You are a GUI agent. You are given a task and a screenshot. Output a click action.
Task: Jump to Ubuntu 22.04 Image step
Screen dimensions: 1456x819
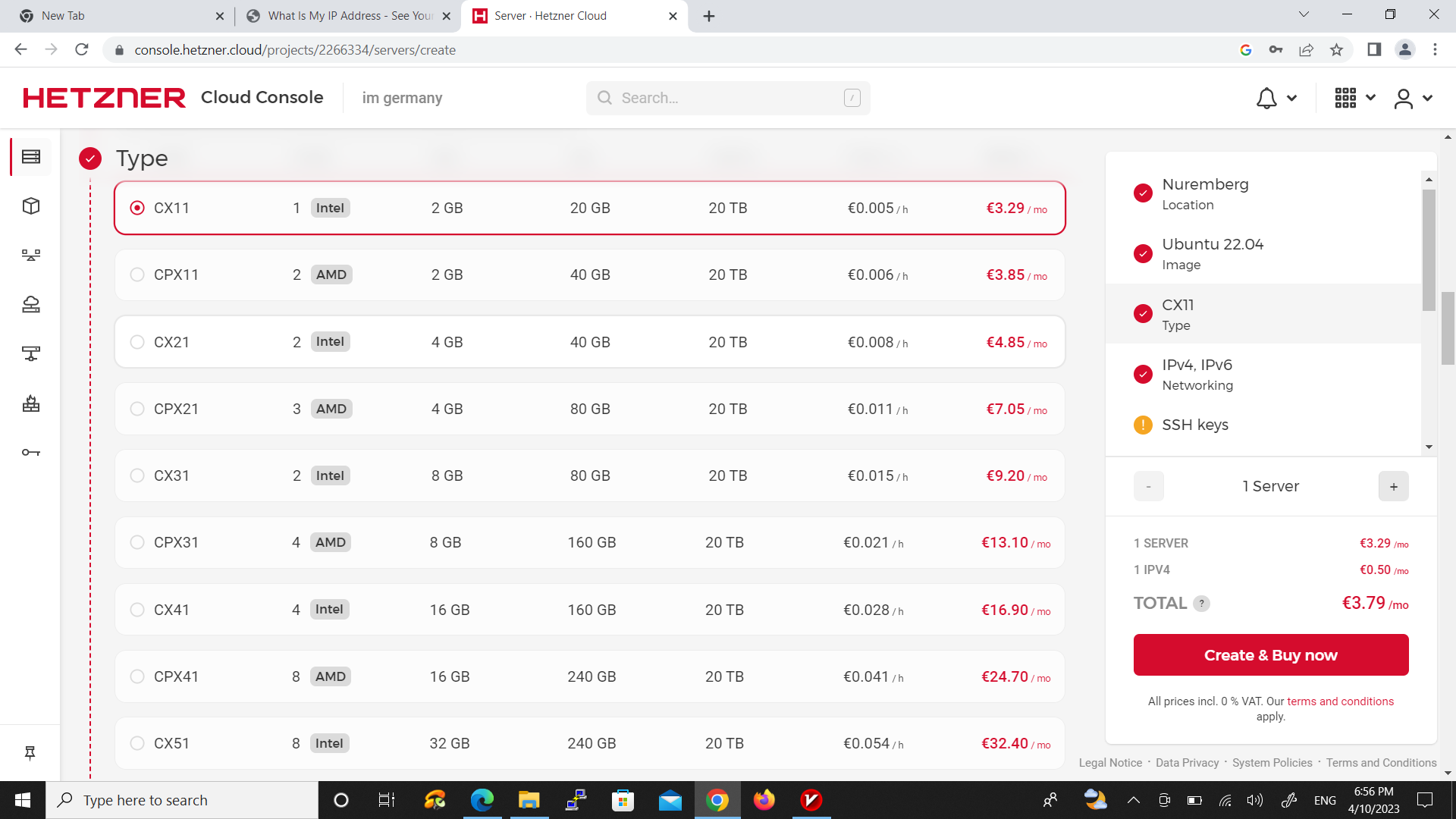click(x=1263, y=254)
